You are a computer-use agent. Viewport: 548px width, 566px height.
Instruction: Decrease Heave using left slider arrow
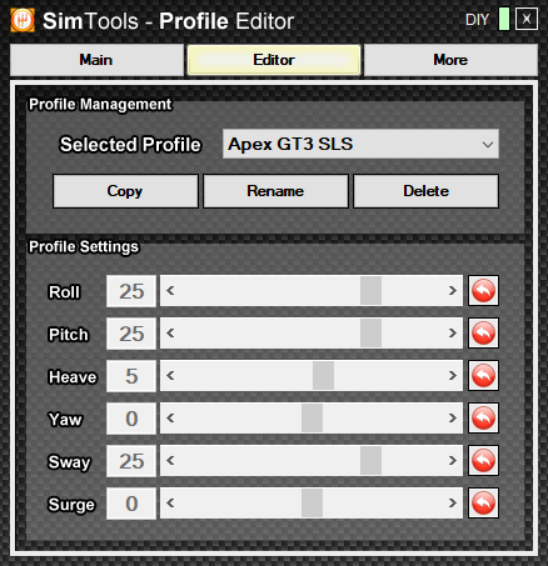pyautogui.click(x=170, y=375)
